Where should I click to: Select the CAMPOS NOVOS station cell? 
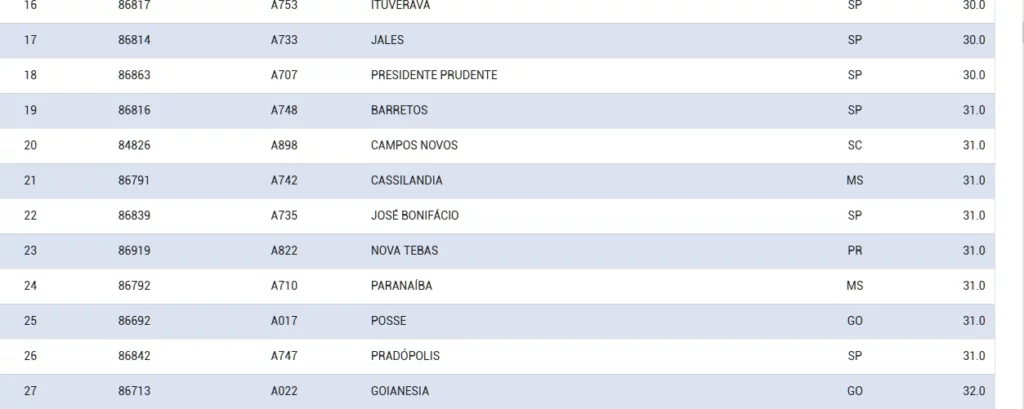[414, 145]
